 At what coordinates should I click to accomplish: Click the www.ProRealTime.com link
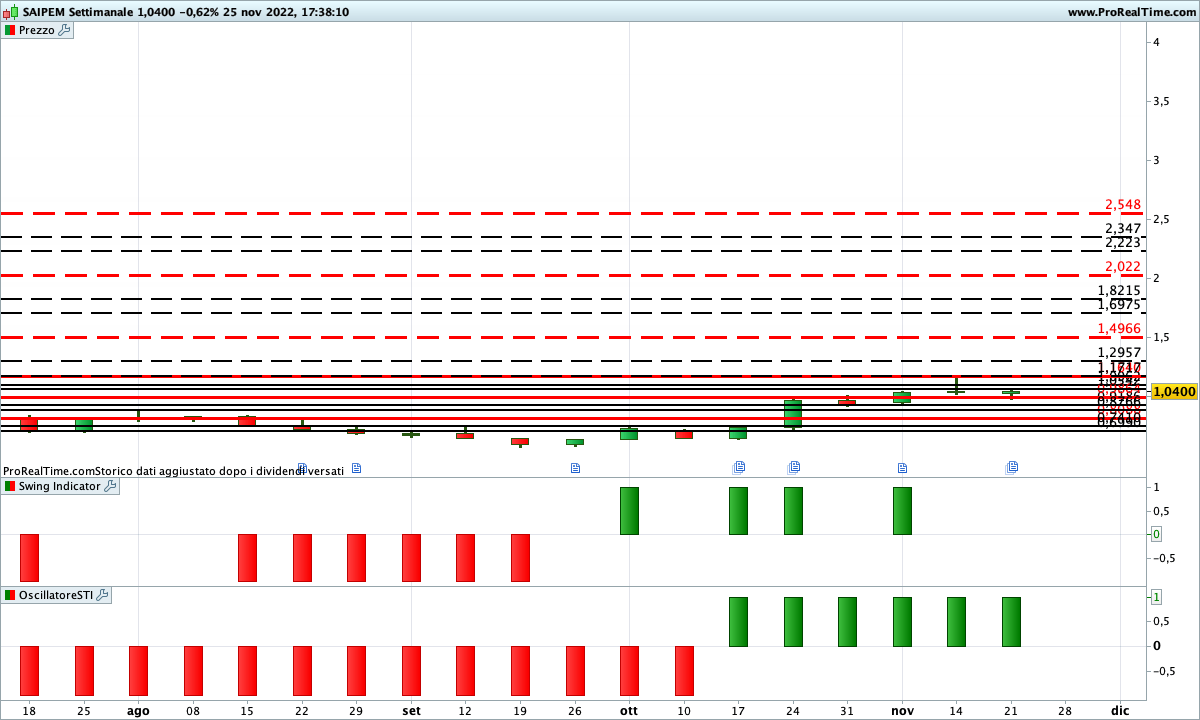(1131, 12)
